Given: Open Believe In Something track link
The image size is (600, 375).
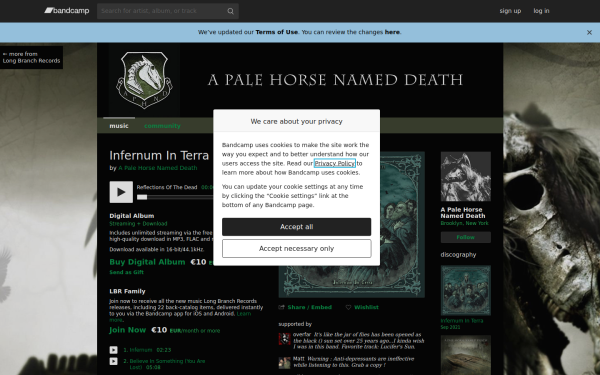Looking at the screenshot, I should (167, 364).
